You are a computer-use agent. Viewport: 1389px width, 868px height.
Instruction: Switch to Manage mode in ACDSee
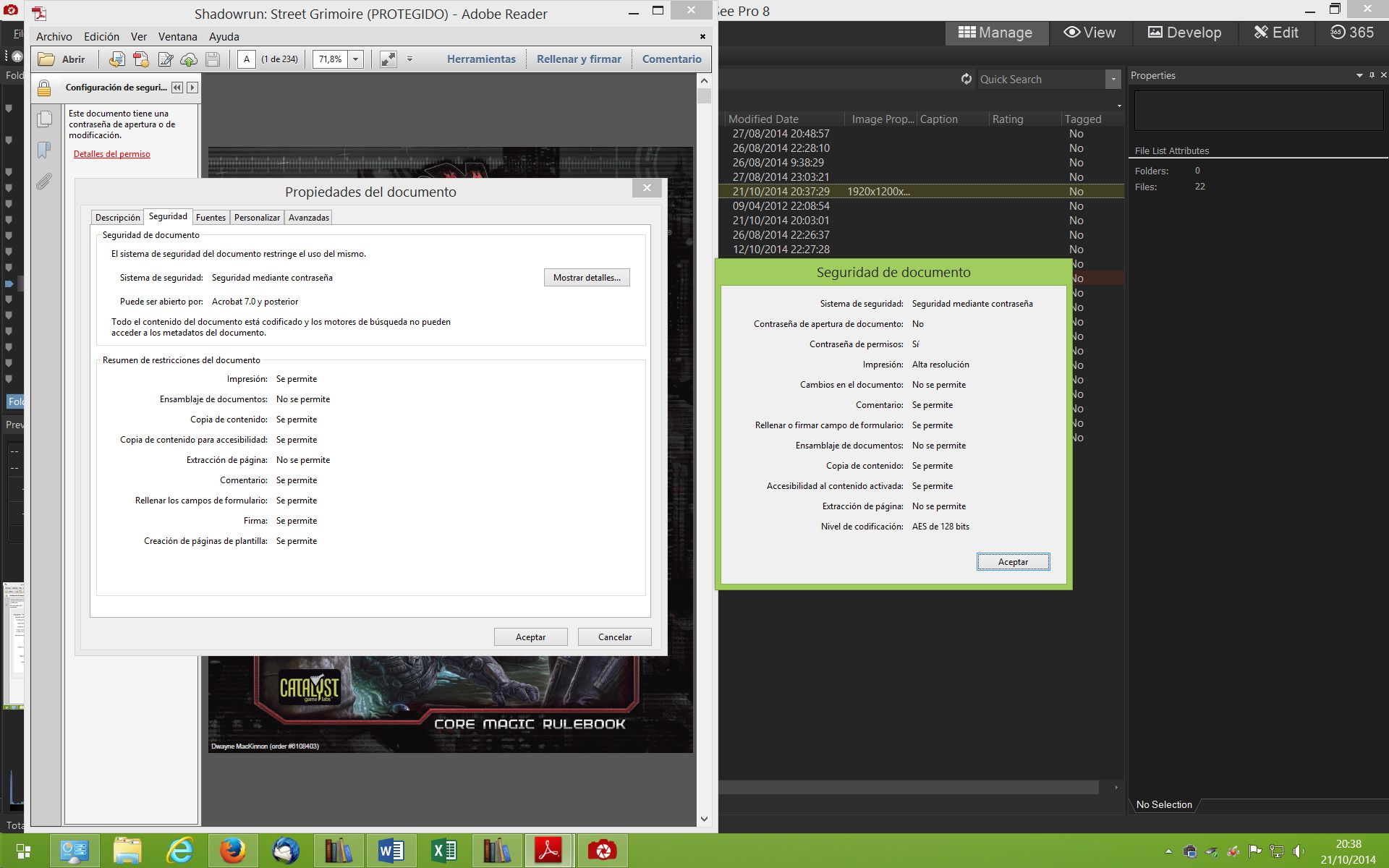coord(995,33)
